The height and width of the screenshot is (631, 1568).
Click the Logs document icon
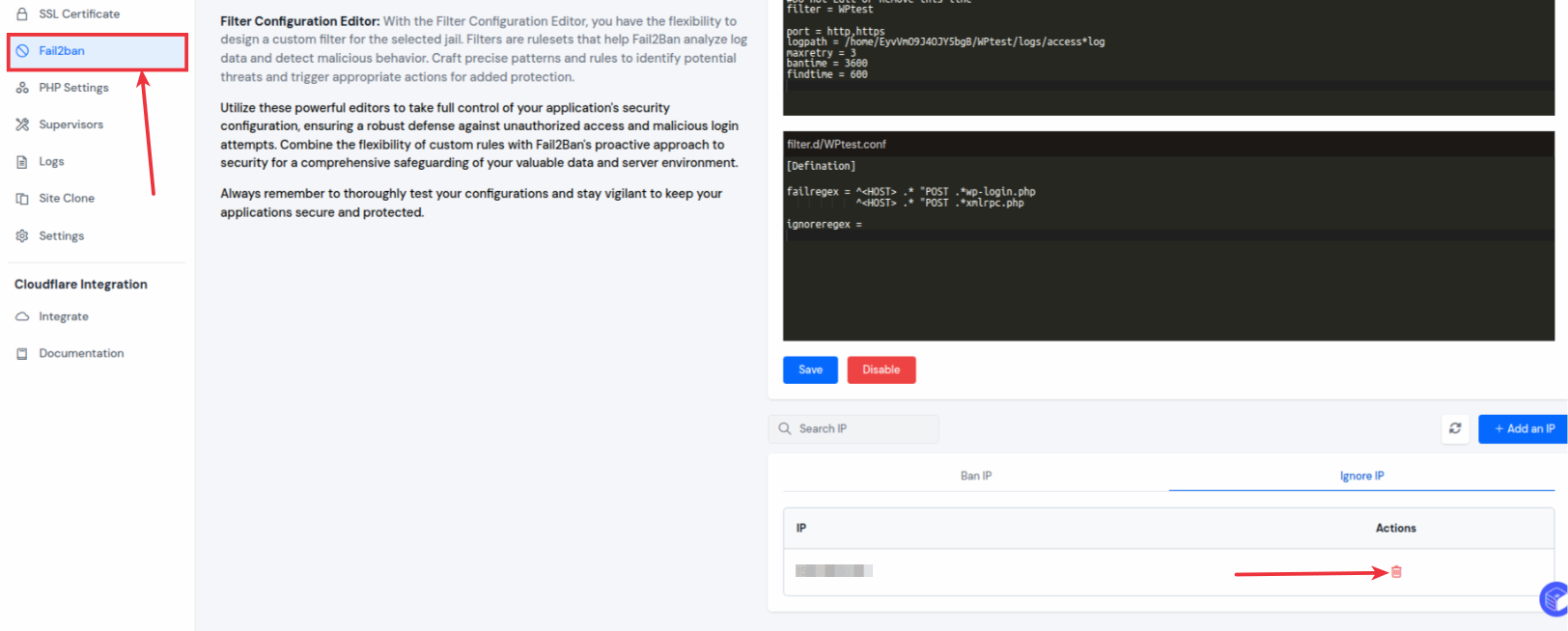(x=22, y=161)
